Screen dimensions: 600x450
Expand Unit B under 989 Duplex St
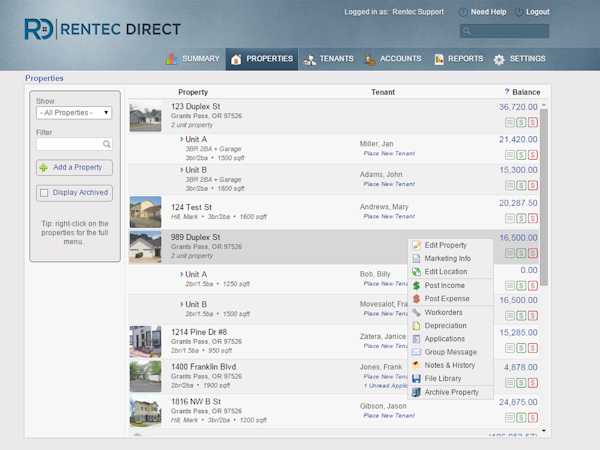[x=181, y=304]
